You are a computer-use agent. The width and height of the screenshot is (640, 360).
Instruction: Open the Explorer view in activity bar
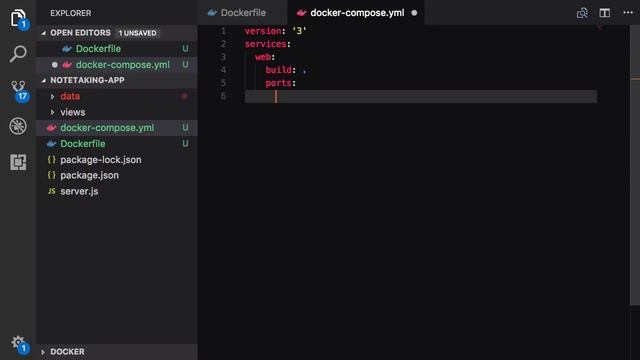pos(18,18)
